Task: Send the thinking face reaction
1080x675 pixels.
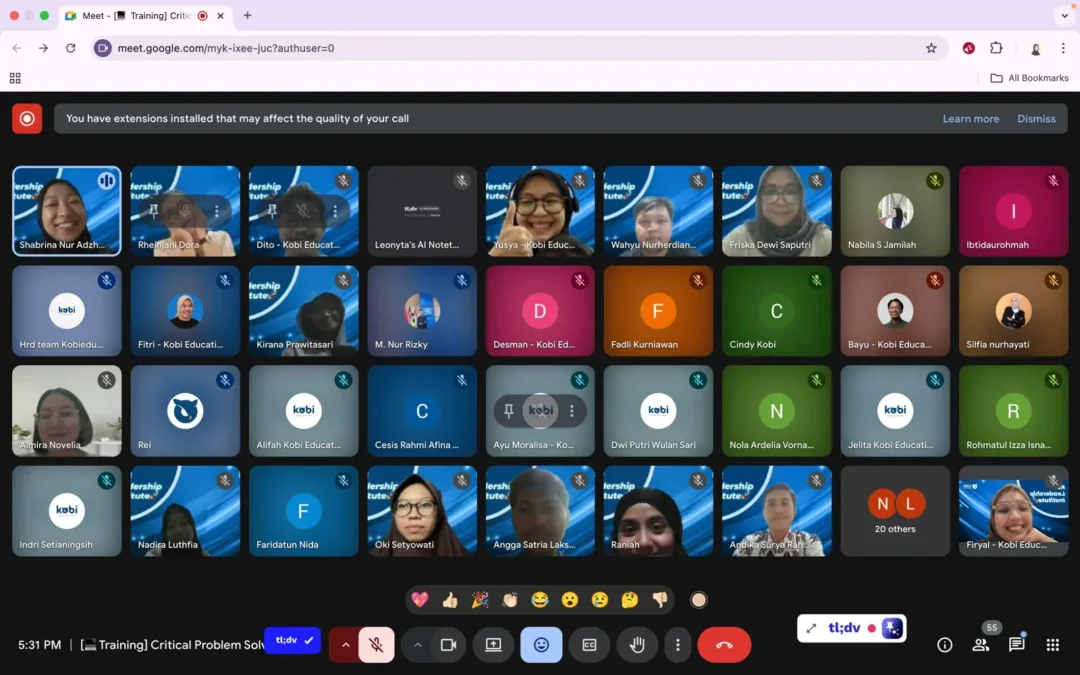Action: (x=630, y=600)
